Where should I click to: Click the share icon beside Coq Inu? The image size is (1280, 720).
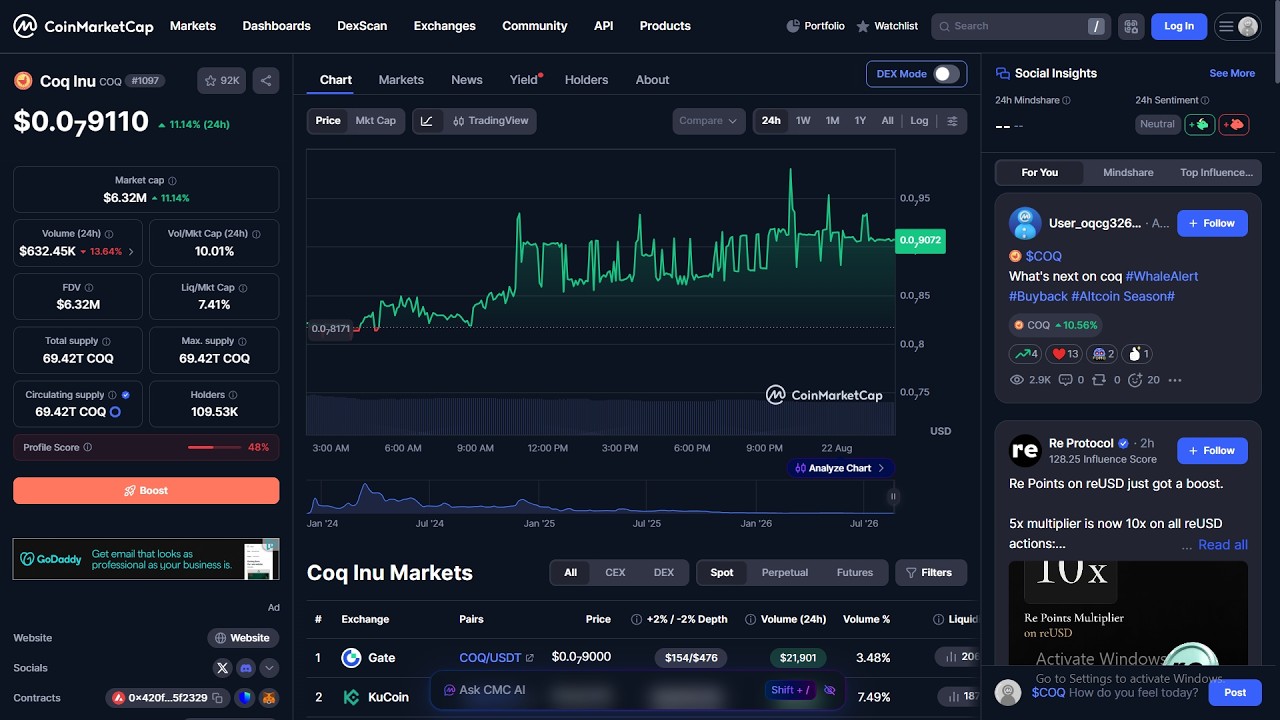[x=265, y=80]
